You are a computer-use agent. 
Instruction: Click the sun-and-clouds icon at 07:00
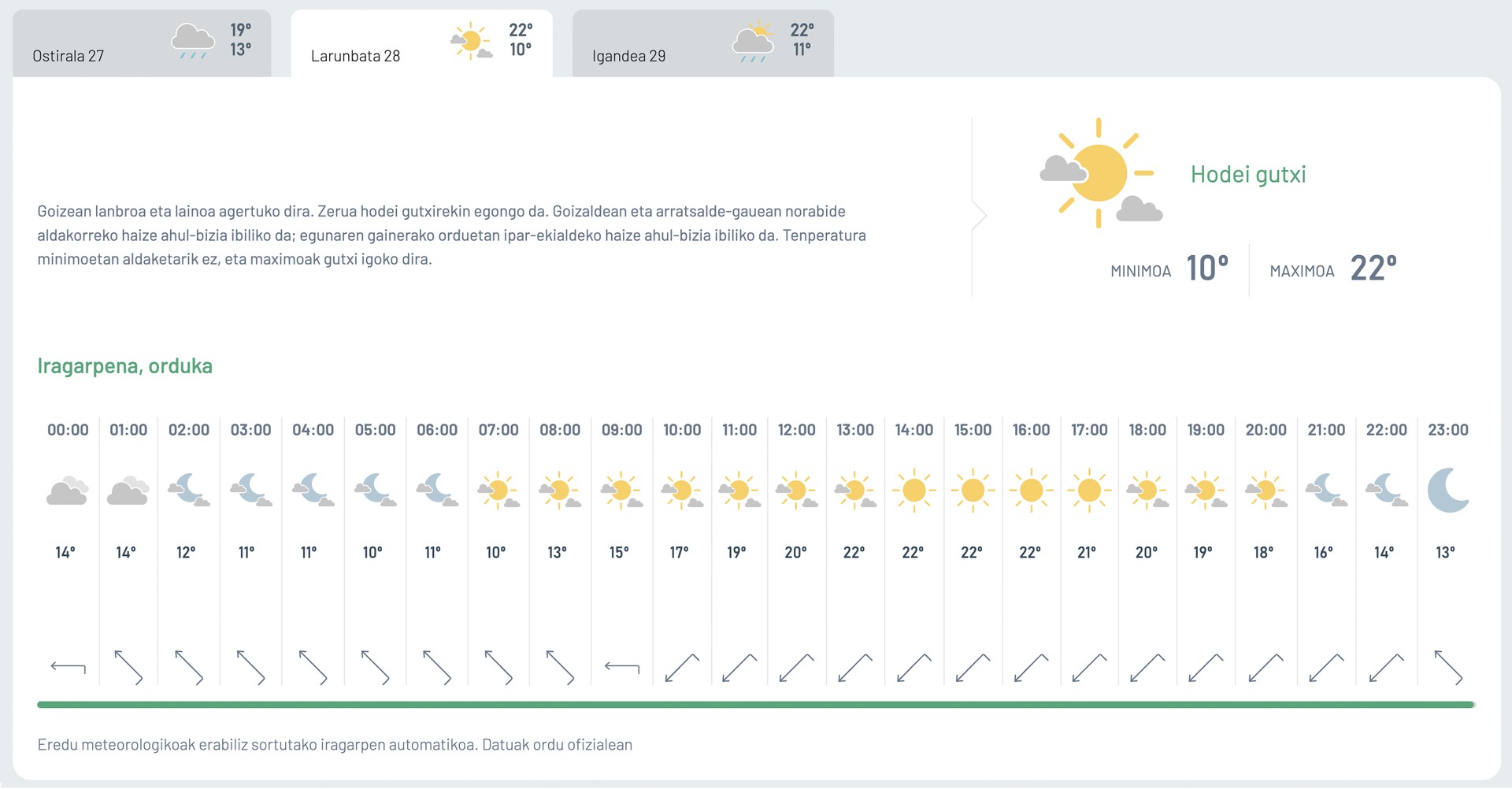(x=498, y=491)
